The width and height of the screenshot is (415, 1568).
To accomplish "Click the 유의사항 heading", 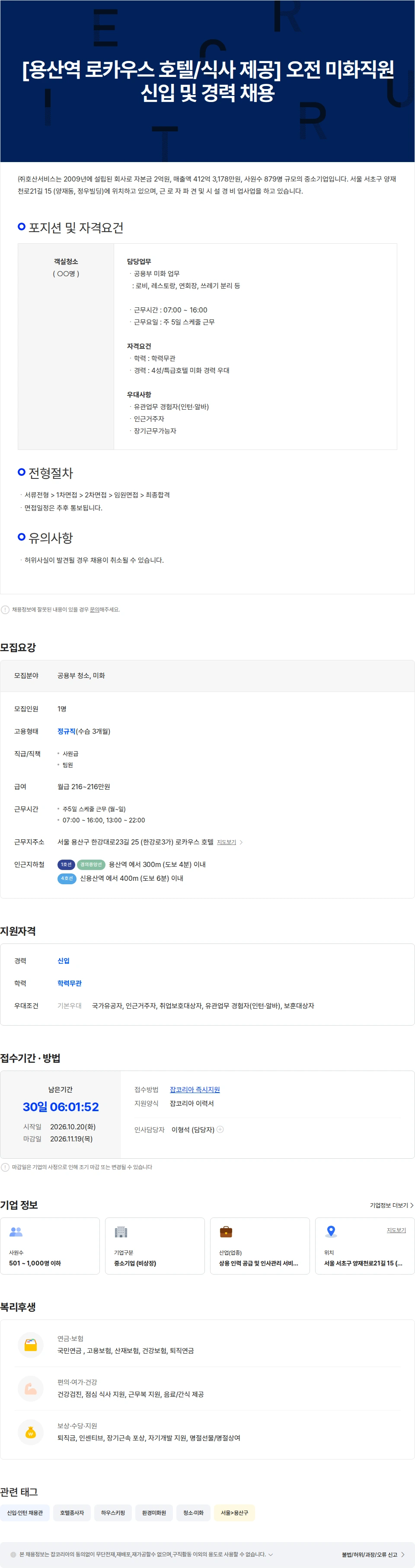I will click(x=51, y=538).
